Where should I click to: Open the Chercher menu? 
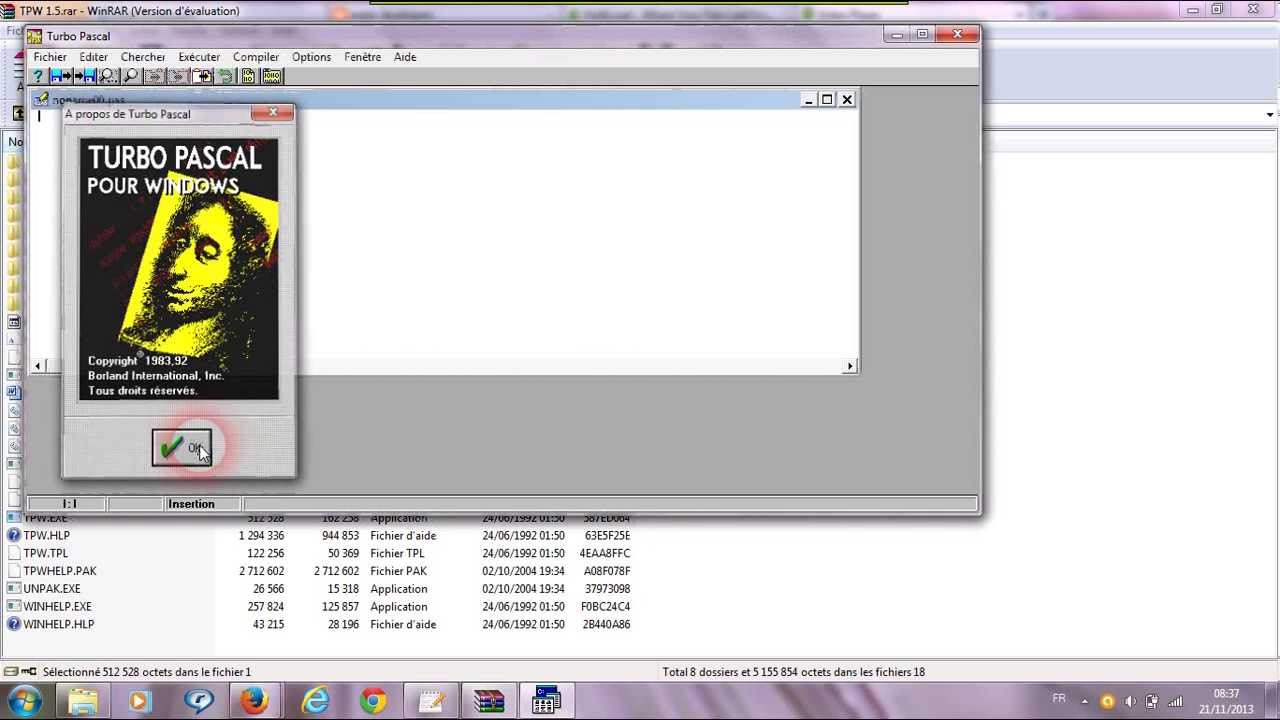(x=143, y=57)
